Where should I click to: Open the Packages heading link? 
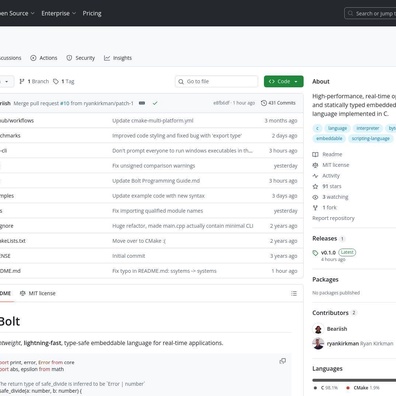(325, 280)
